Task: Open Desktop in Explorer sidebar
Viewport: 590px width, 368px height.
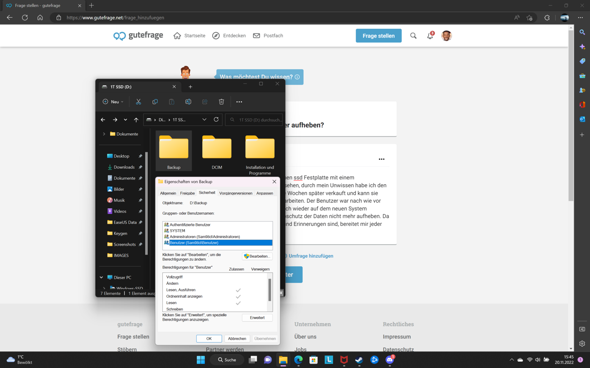Action: point(121,156)
